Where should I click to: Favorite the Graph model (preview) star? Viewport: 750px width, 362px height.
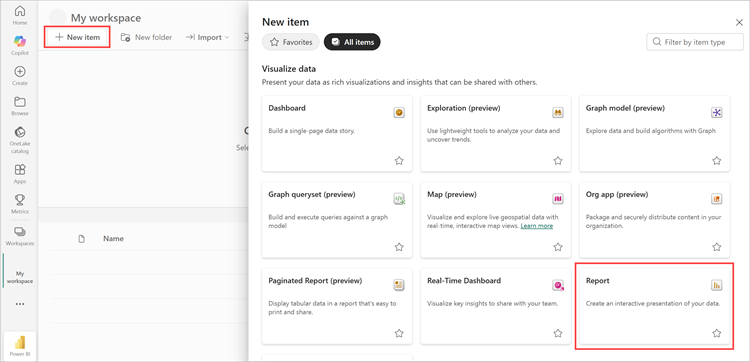pyautogui.click(x=717, y=161)
